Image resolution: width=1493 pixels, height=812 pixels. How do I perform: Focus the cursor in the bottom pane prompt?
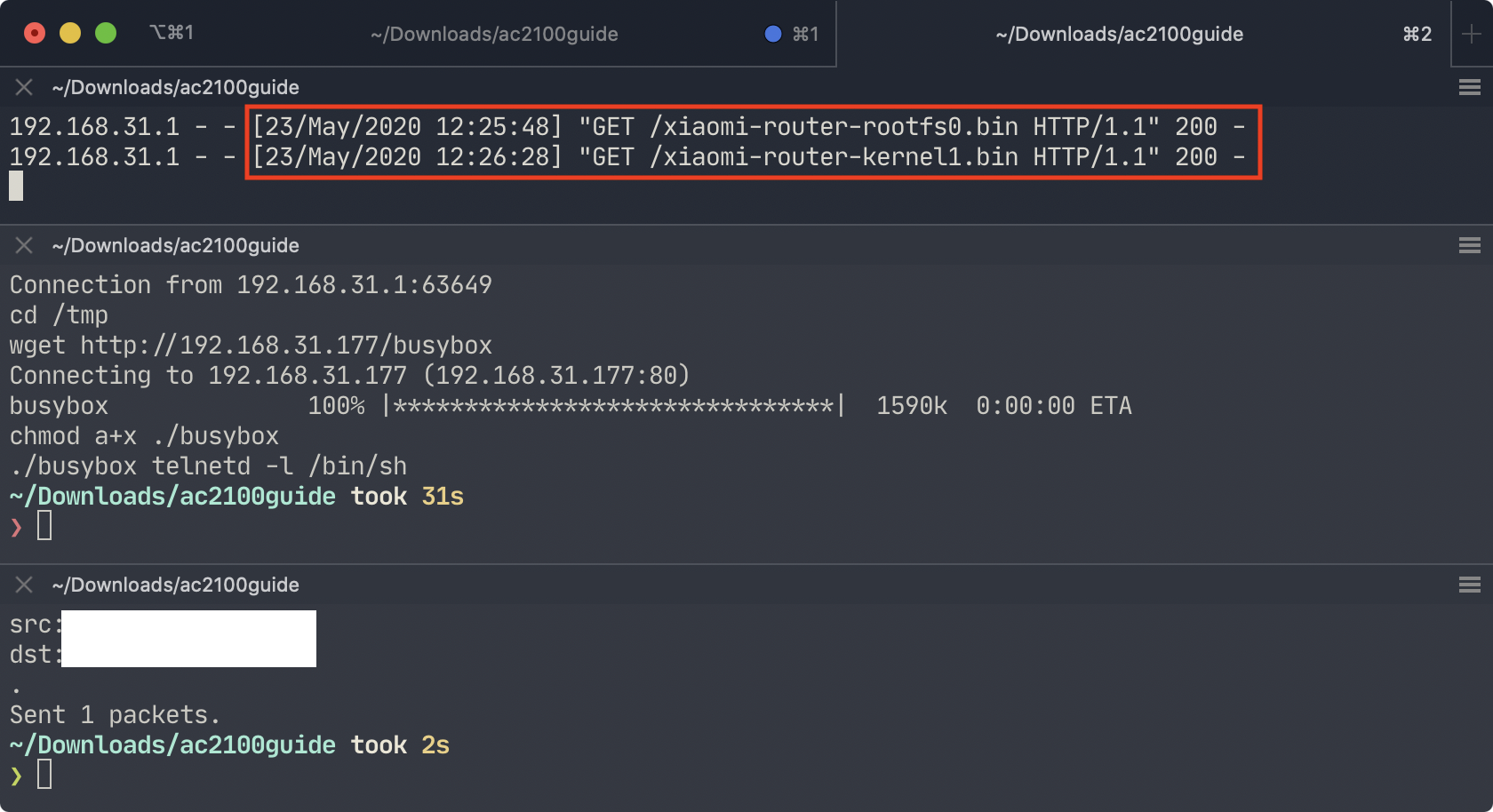pyautogui.click(x=44, y=775)
